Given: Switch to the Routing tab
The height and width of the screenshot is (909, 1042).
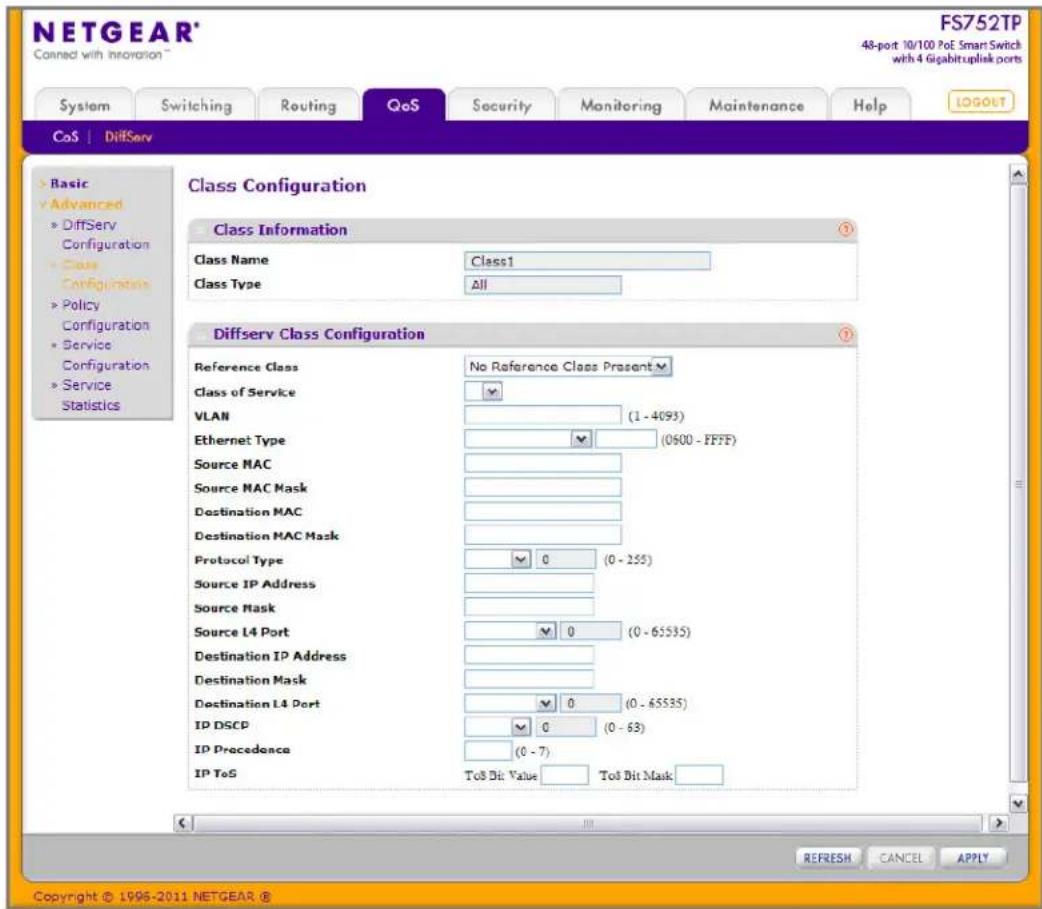Looking at the screenshot, I should coord(308,106).
